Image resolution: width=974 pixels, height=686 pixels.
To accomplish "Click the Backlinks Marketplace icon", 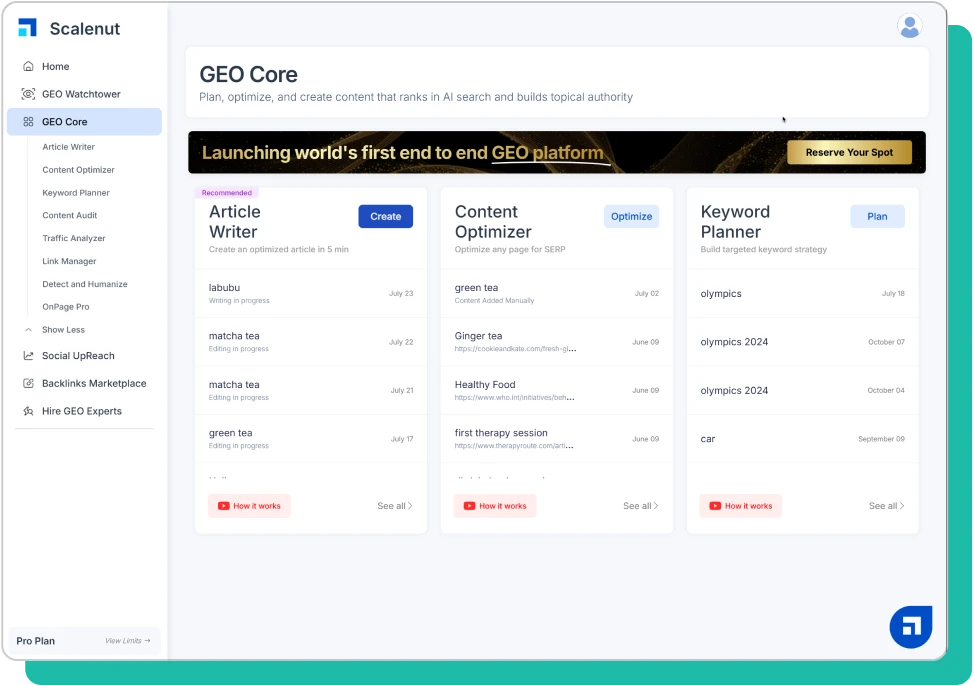I will (28, 383).
